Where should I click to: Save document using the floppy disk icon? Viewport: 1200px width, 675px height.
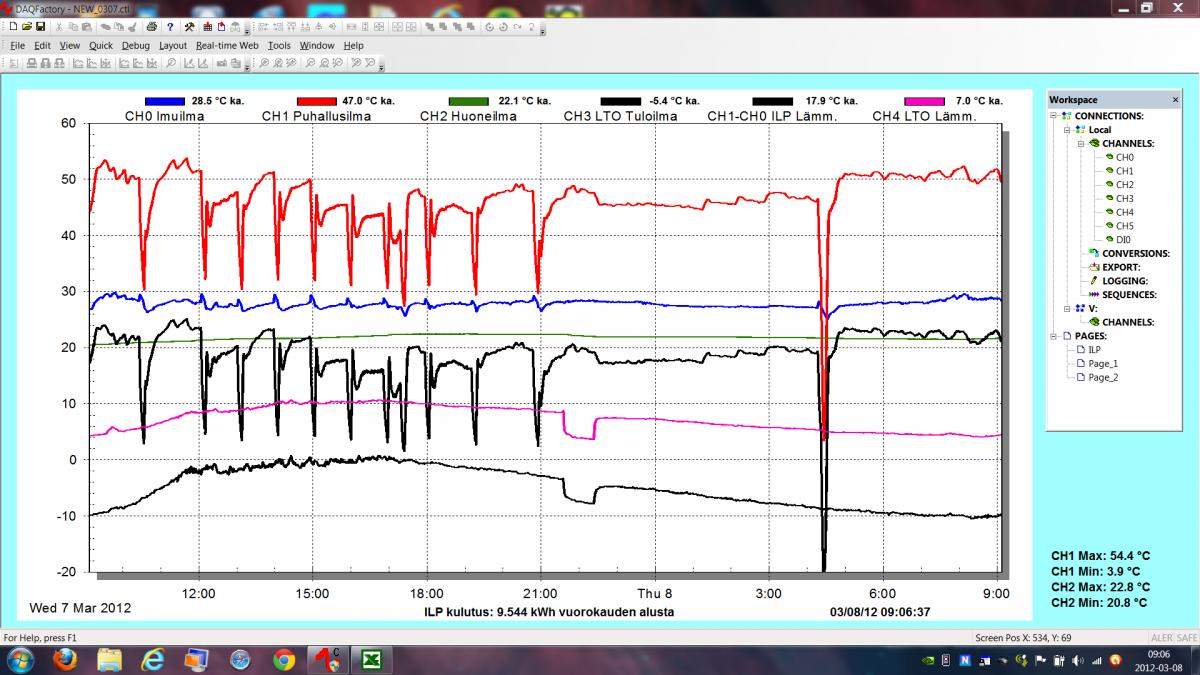pyautogui.click(x=41, y=27)
